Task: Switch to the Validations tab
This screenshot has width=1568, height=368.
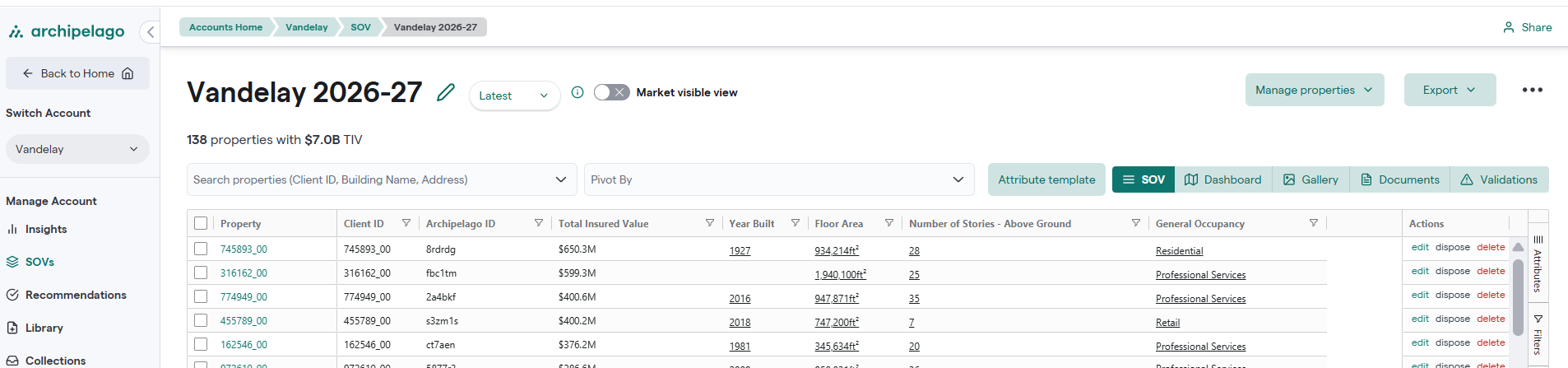Action: pos(1499,179)
